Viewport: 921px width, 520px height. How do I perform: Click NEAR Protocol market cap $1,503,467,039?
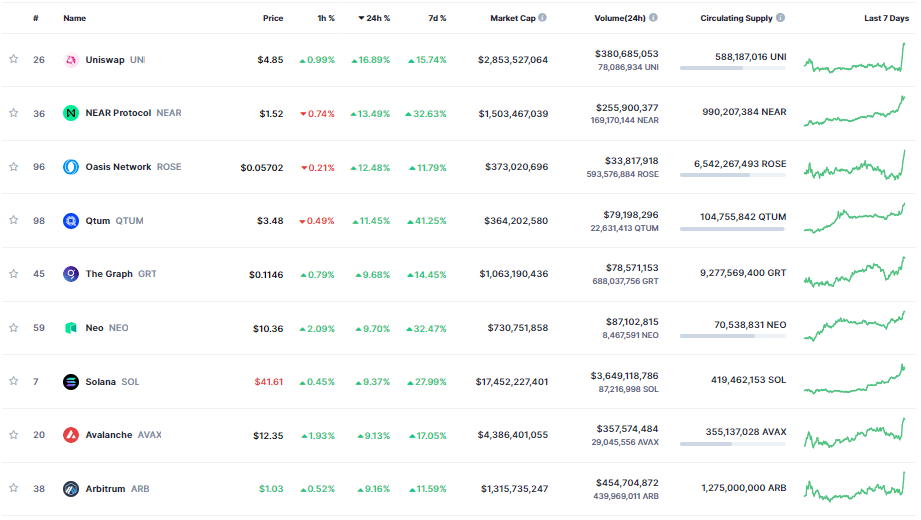pyautogui.click(x=513, y=113)
